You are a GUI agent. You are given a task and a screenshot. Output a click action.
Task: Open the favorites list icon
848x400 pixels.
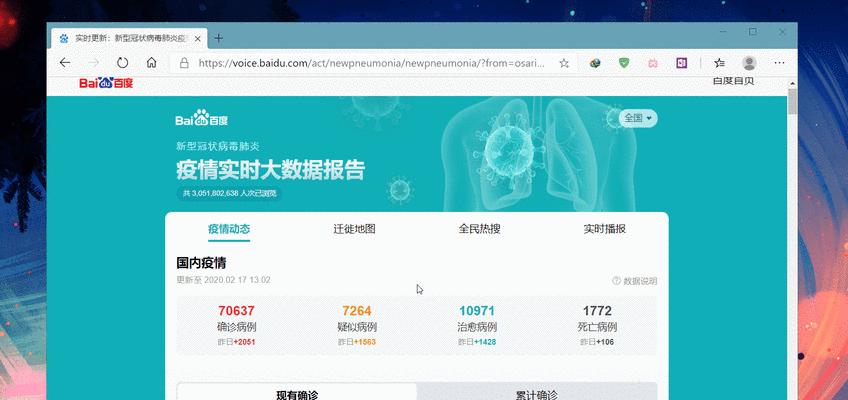click(719, 63)
